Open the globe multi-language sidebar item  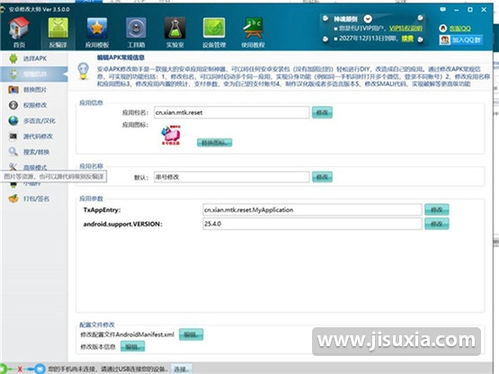32,121
